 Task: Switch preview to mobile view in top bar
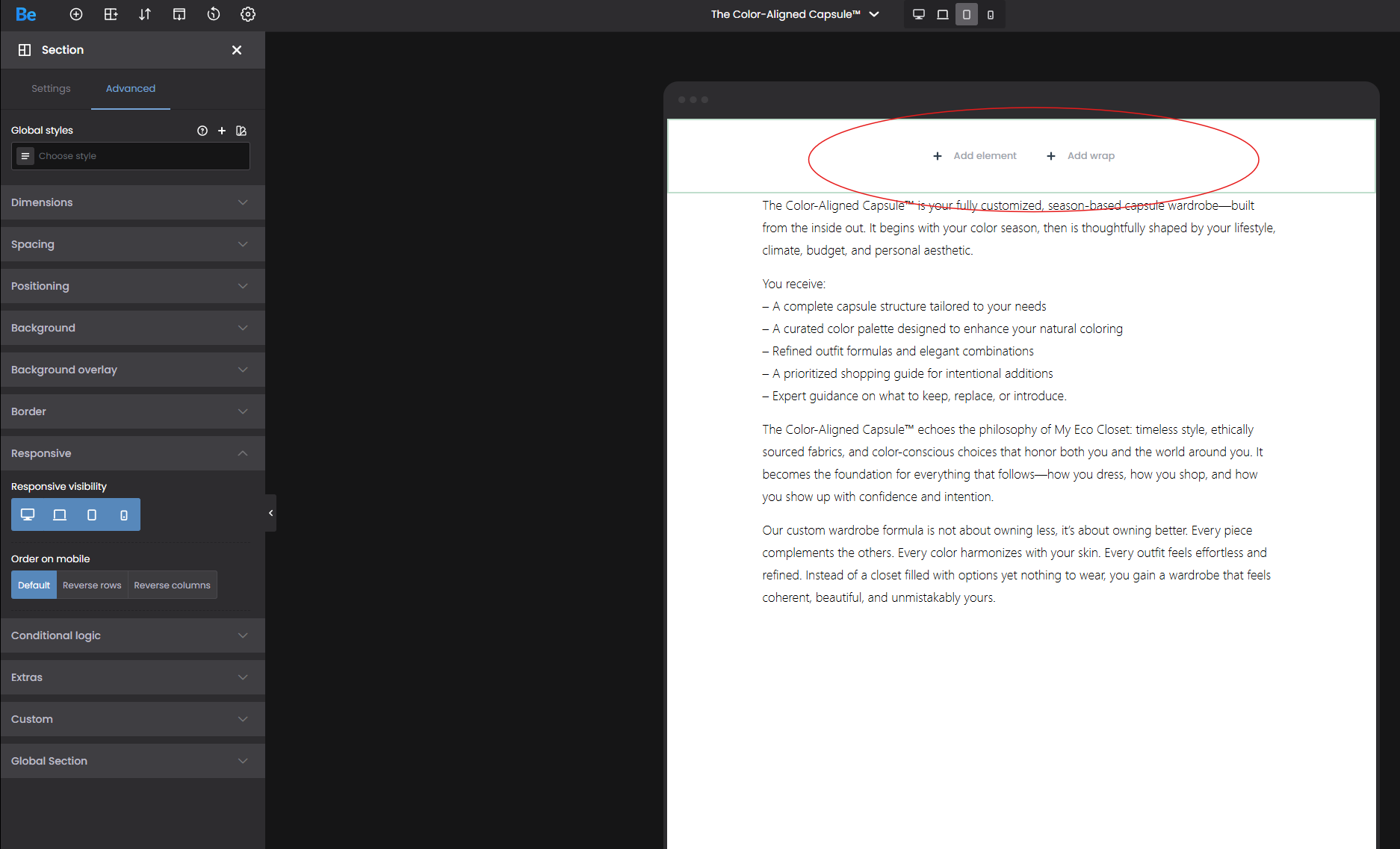[991, 14]
